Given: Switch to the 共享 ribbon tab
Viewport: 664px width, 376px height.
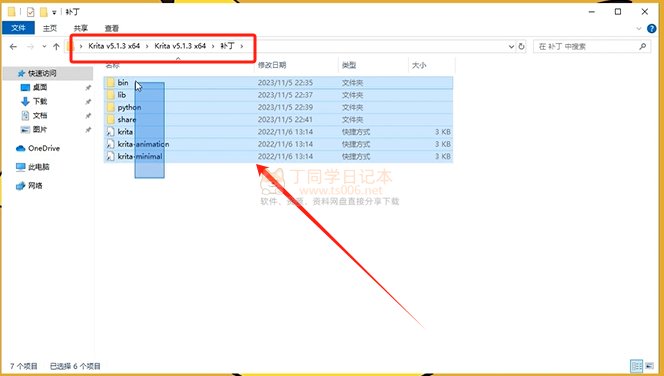Looking at the screenshot, I should (x=80, y=28).
